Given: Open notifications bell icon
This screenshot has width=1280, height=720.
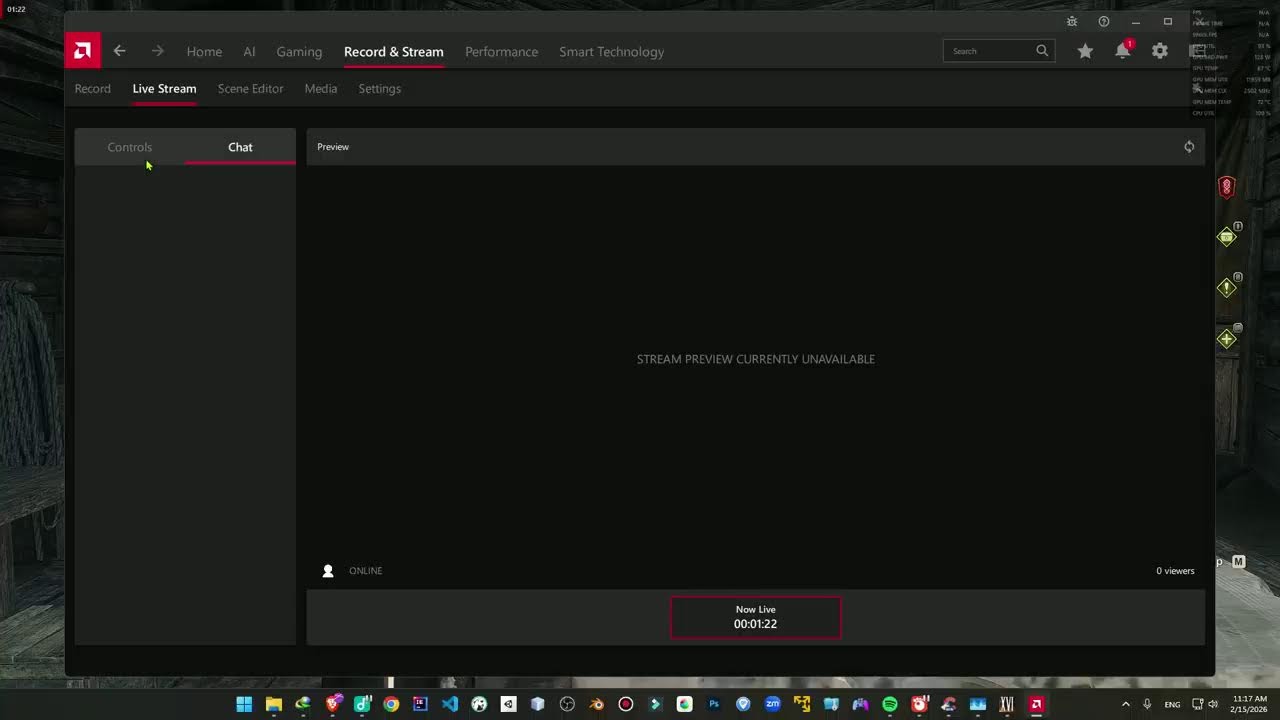Looking at the screenshot, I should pyautogui.click(x=1123, y=51).
